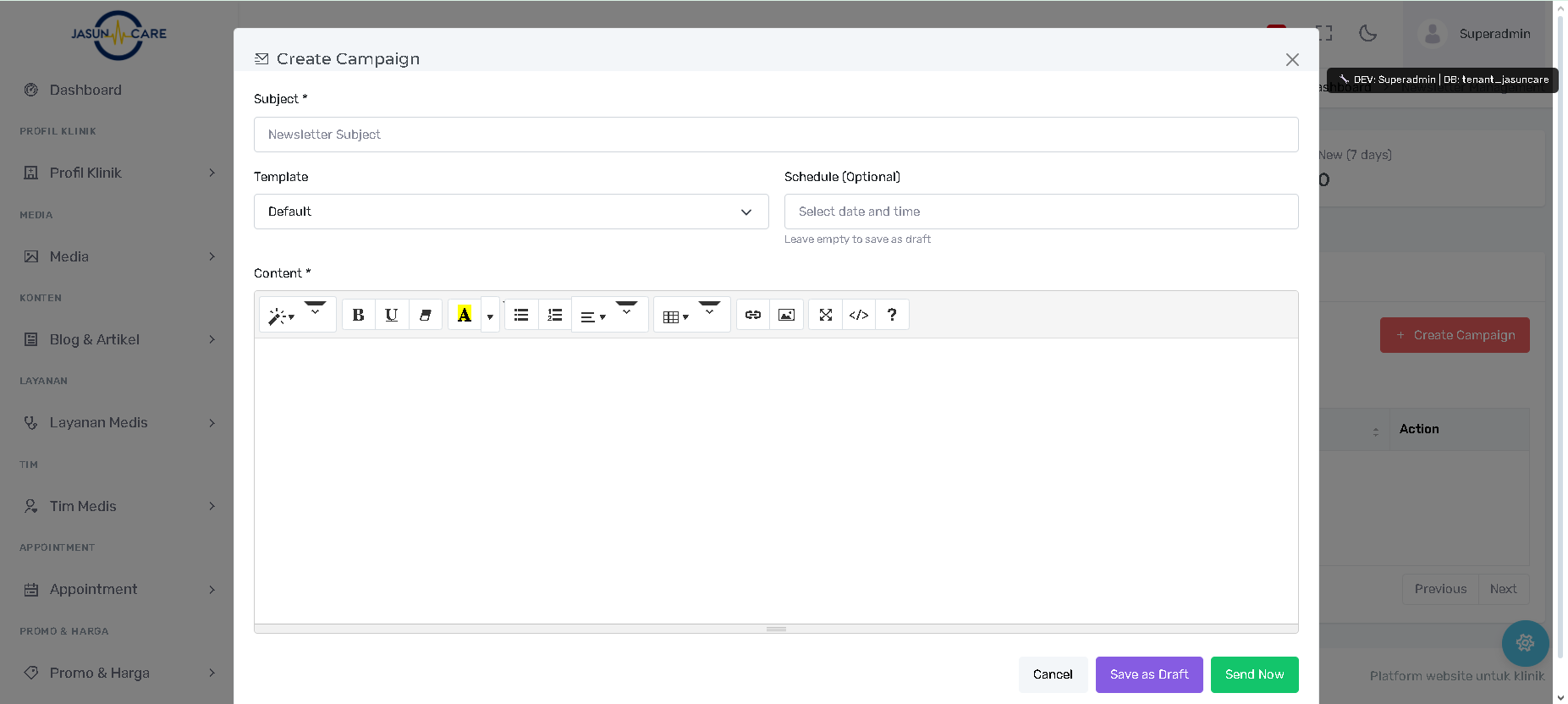Image resolution: width=1568 pixels, height=704 pixels.
Task: Expand more color options arrow
Action: pyautogui.click(x=490, y=316)
